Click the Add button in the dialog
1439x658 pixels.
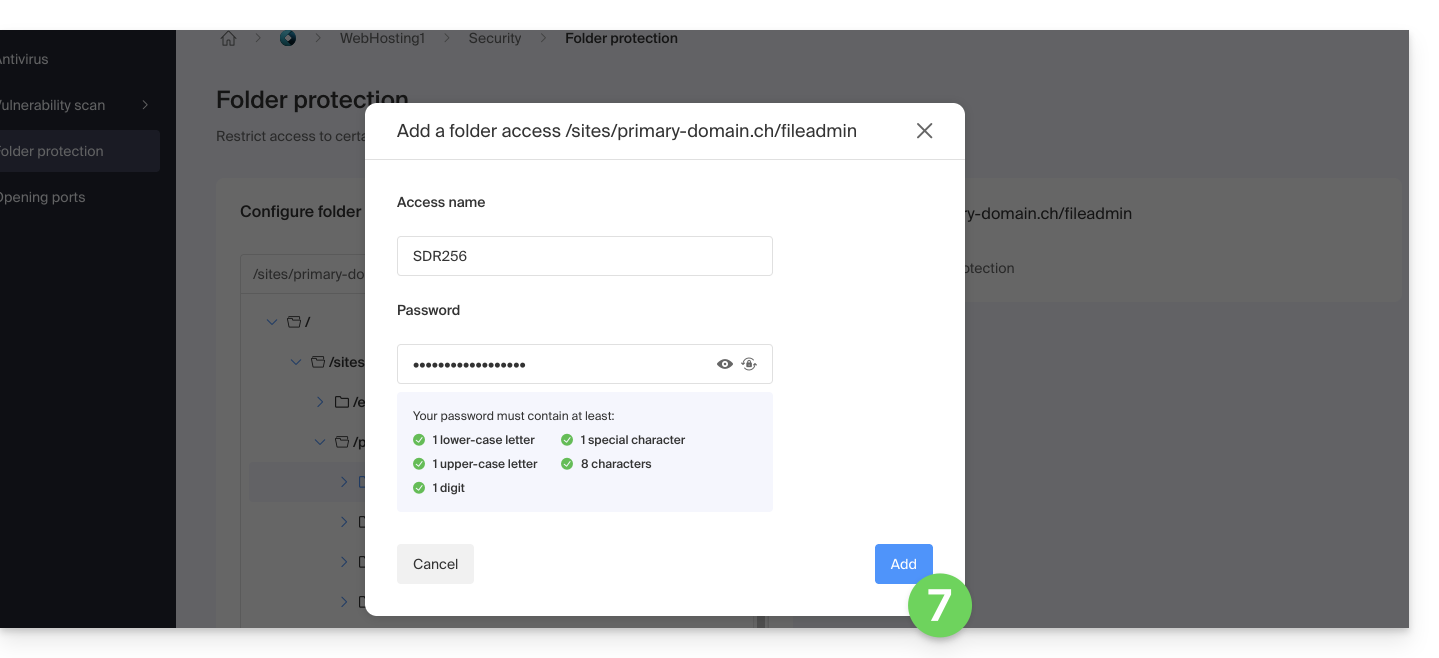point(903,564)
